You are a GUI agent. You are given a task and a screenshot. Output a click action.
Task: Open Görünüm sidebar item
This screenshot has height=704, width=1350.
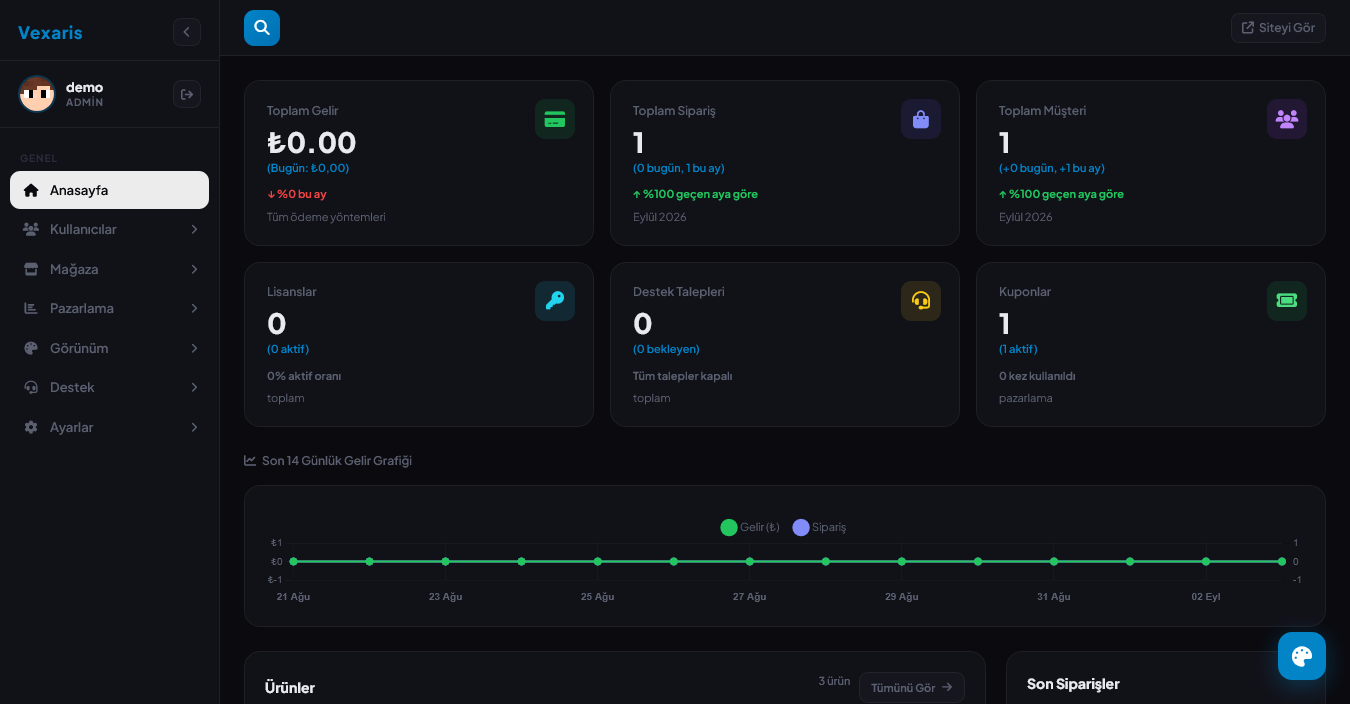[110, 348]
